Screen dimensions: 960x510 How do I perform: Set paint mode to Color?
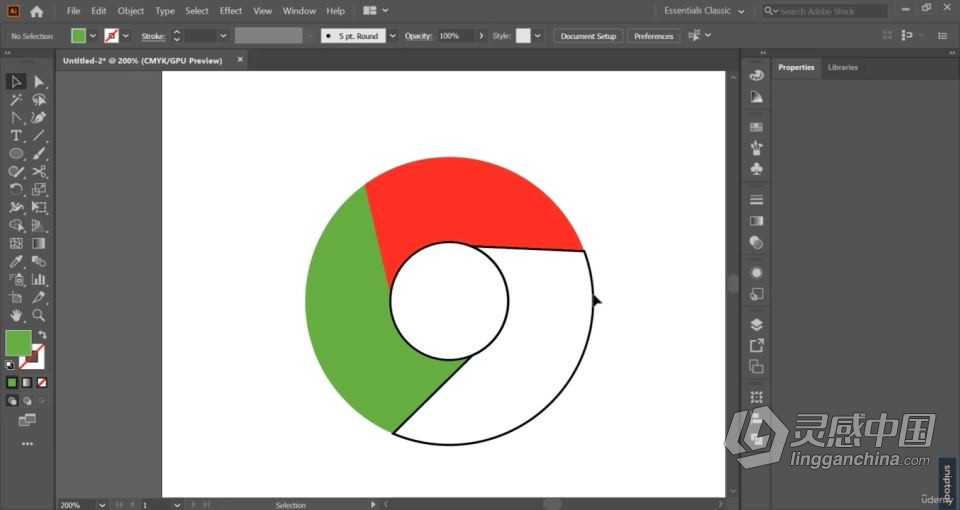[x=12, y=383]
